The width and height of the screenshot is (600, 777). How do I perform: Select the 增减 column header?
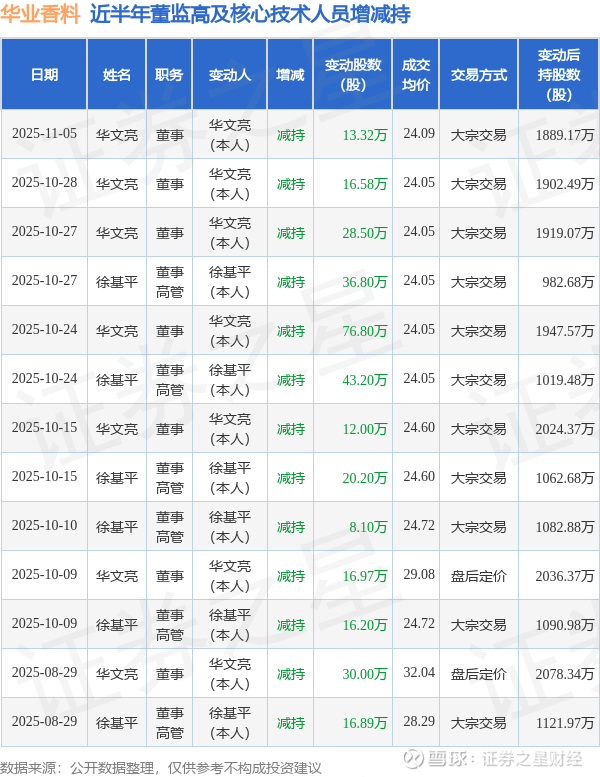[x=290, y=75]
